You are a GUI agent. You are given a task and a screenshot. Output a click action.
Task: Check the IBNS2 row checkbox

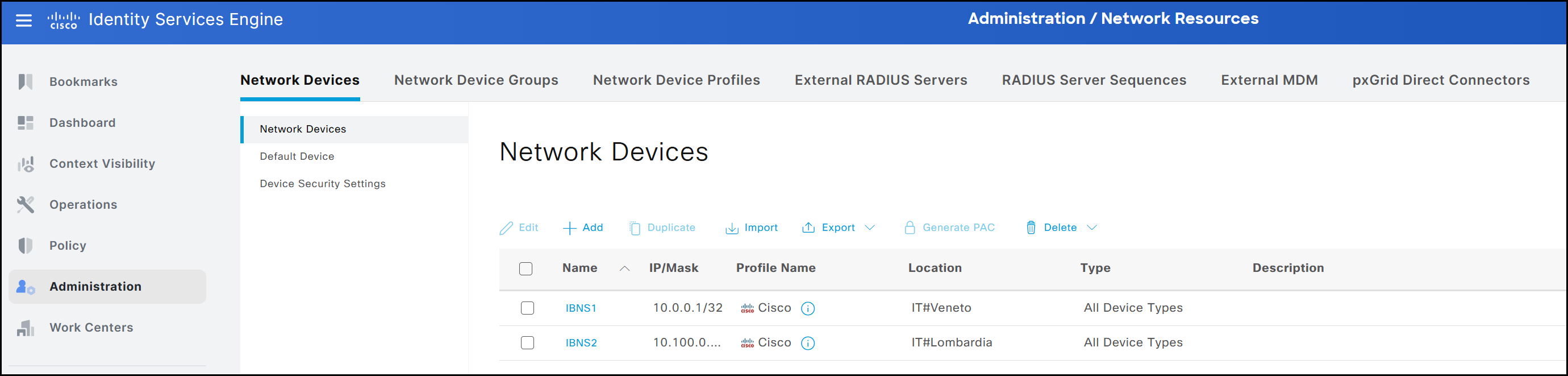(527, 343)
